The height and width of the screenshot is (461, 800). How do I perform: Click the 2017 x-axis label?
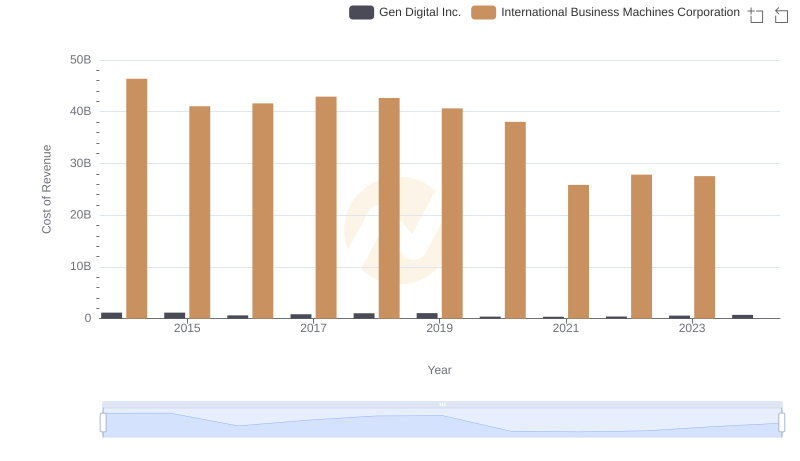pyautogui.click(x=313, y=328)
